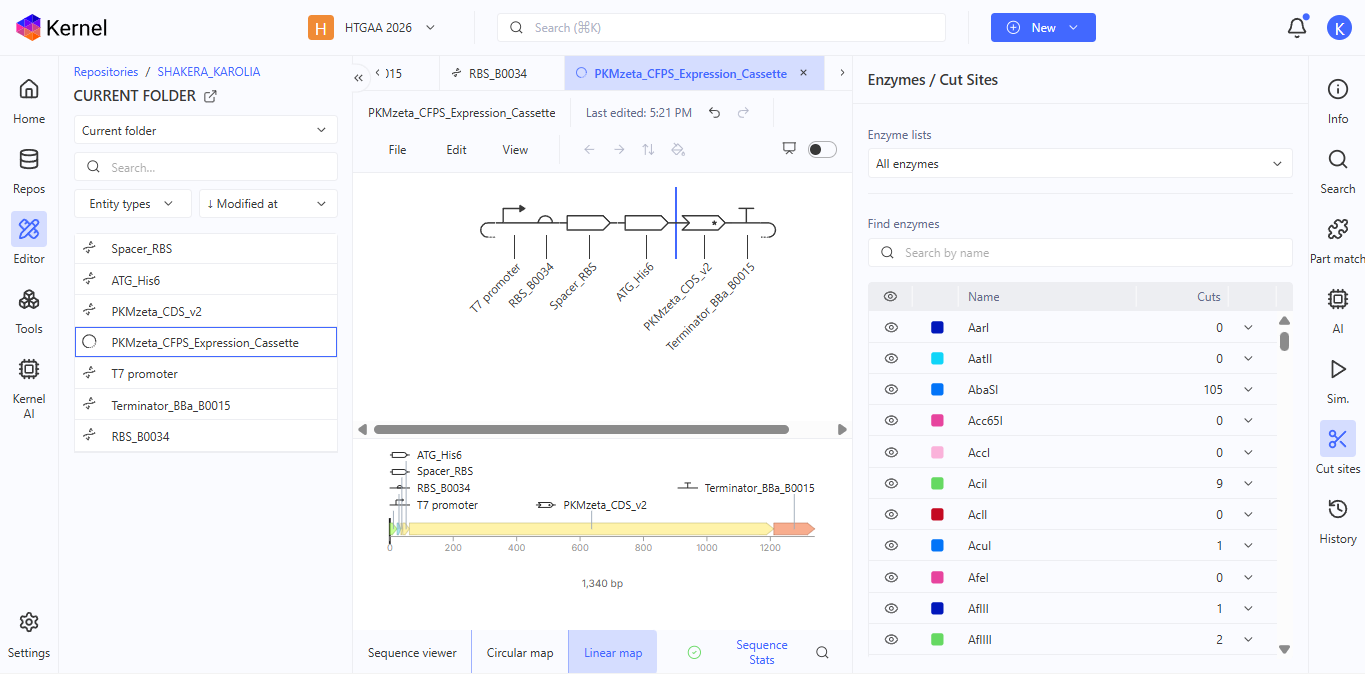Switch to the Circular map tab

coord(520,652)
